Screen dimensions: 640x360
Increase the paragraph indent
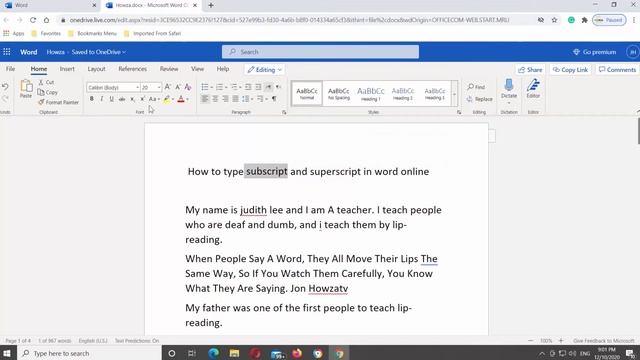click(258, 87)
